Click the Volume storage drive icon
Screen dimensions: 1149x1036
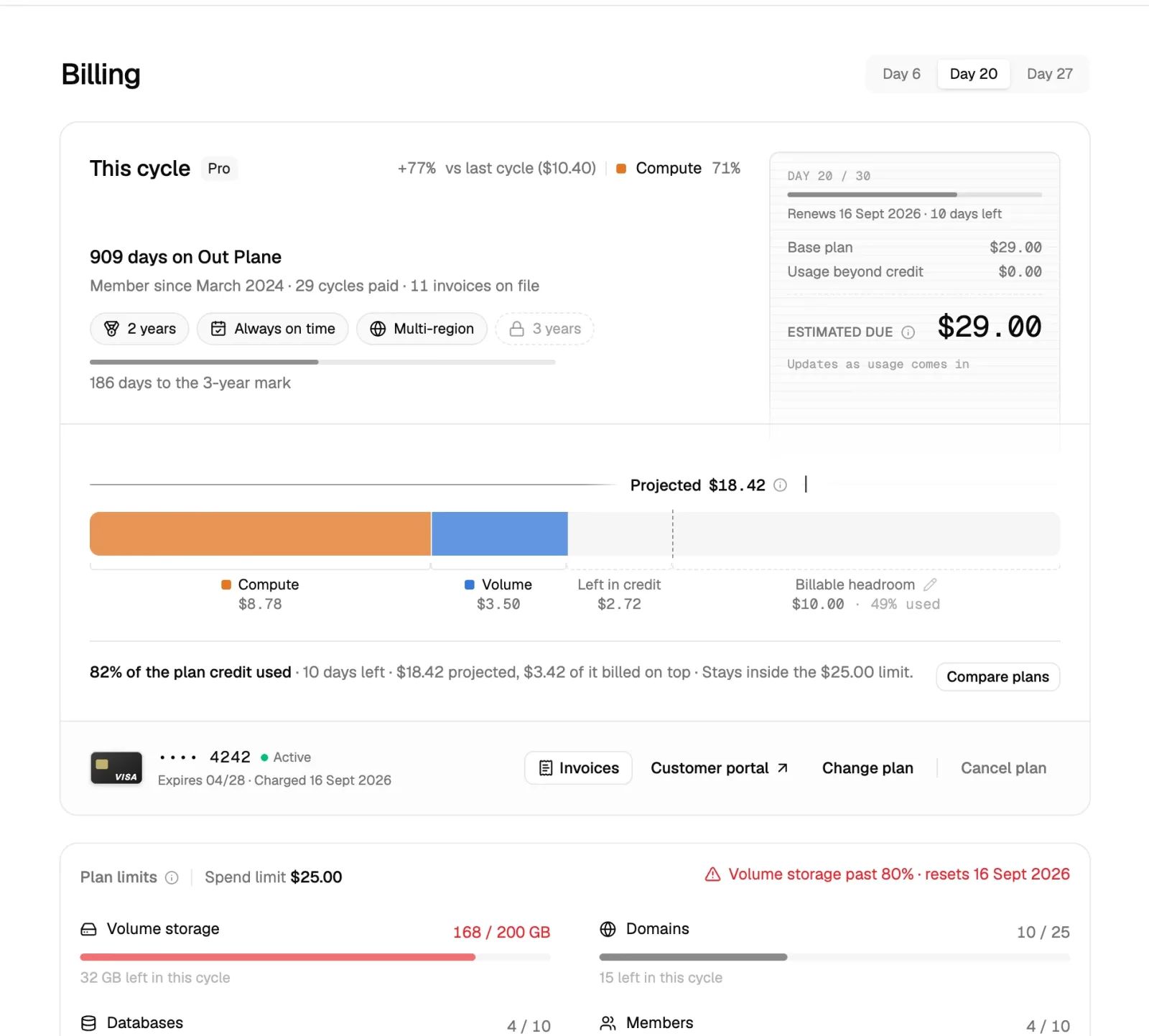coord(88,929)
